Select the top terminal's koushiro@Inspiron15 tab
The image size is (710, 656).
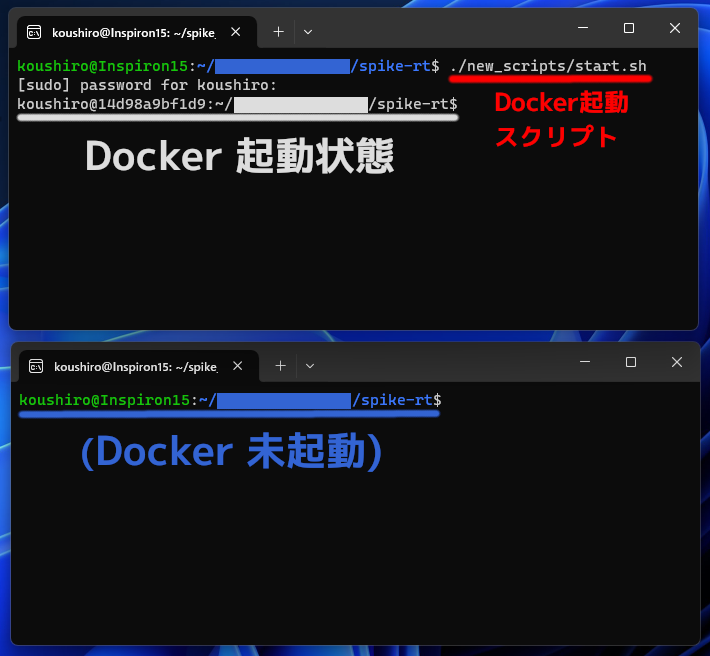click(137, 33)
